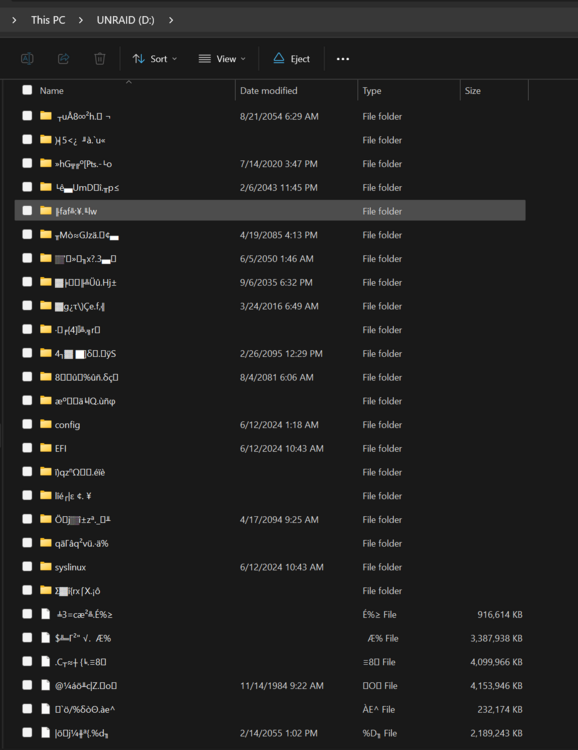Click date 6/12/2024 1:18 AM
Screen dimensions: 578x750
tap(279, 425)
